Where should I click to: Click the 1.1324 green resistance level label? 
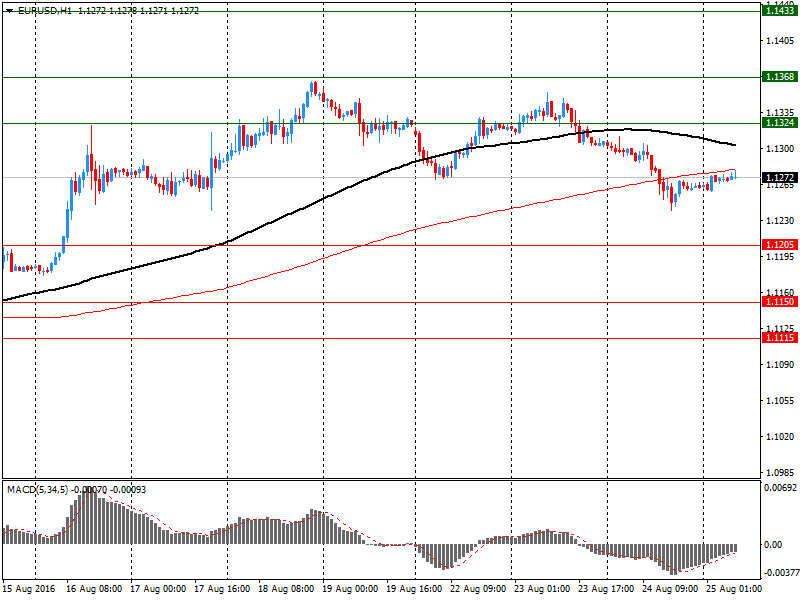coord(780,122)
